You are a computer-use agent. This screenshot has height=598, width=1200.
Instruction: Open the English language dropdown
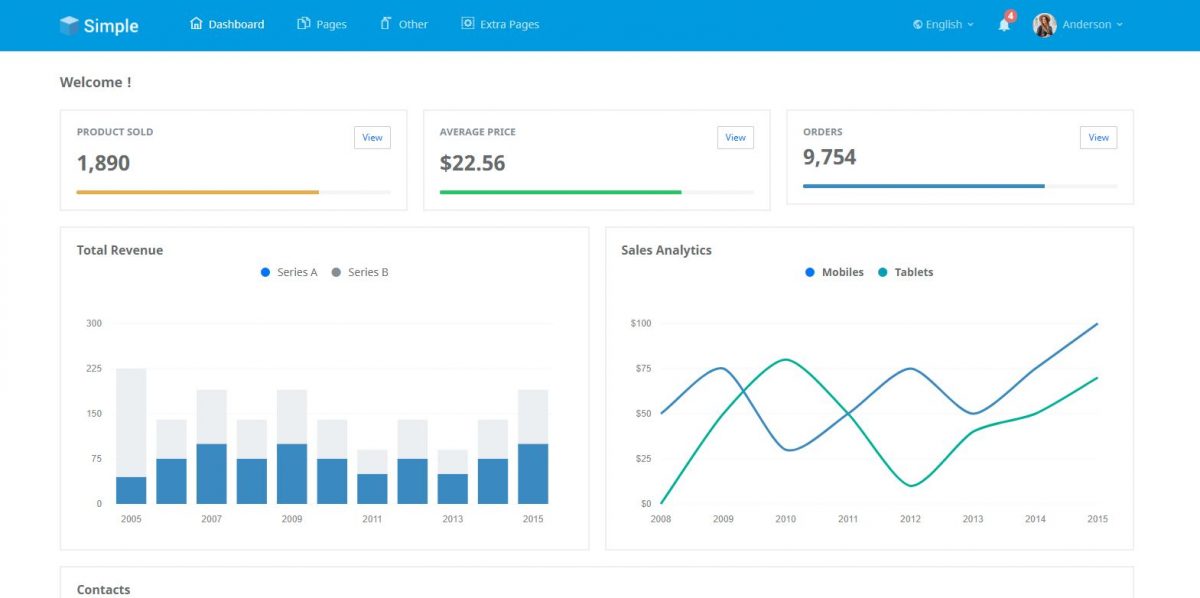point(941,25)
